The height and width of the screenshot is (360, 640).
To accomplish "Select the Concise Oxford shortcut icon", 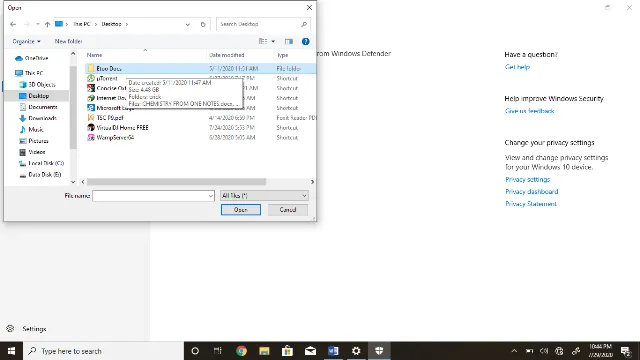I will tap(91, 88).
